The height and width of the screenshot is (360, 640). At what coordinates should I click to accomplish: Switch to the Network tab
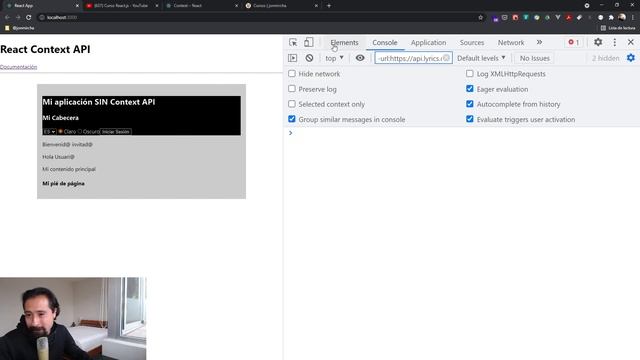point(511,42)
